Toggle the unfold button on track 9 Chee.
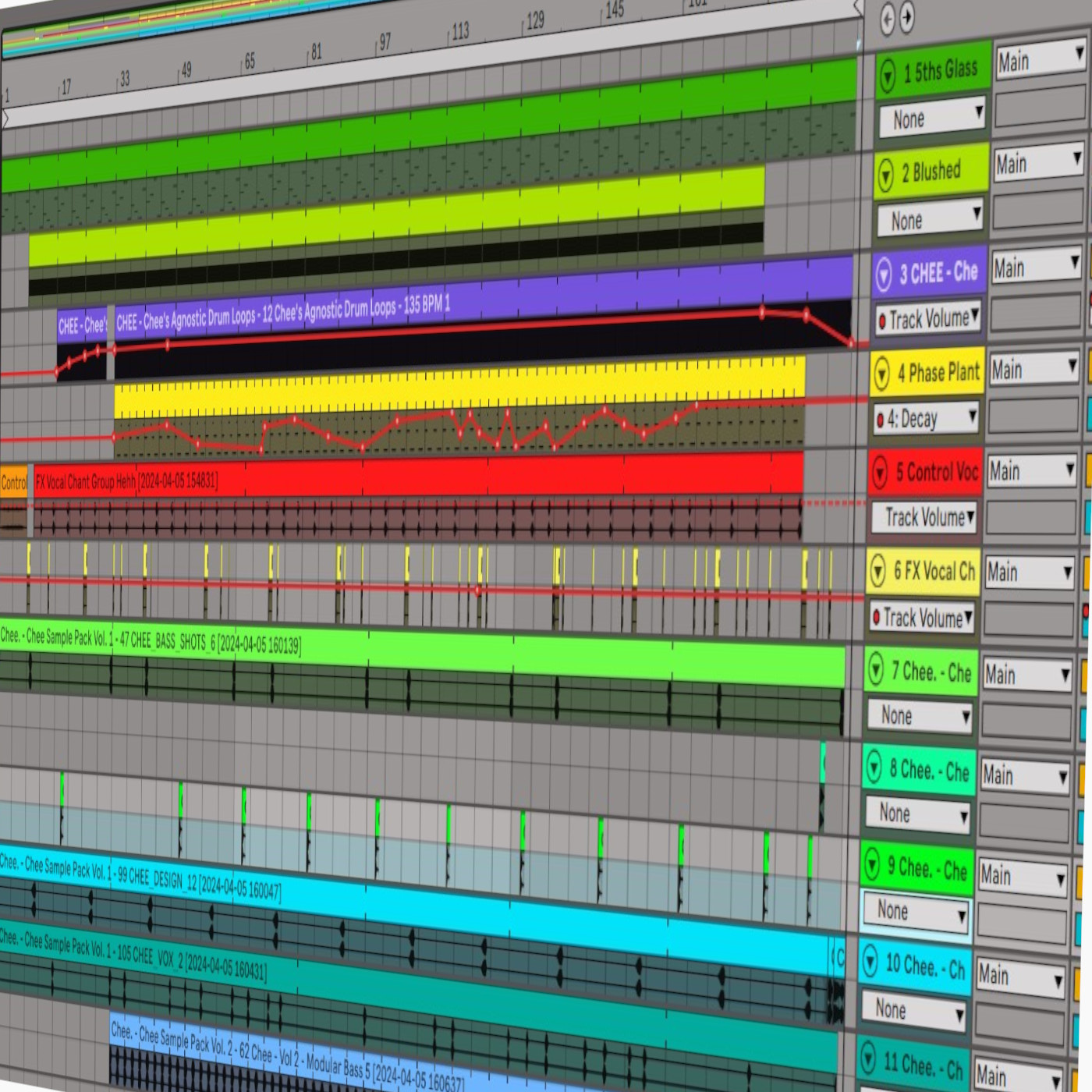 872,864
